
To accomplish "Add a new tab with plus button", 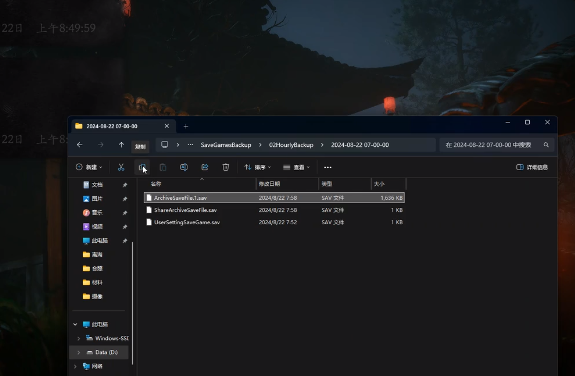I will point(186,126).
